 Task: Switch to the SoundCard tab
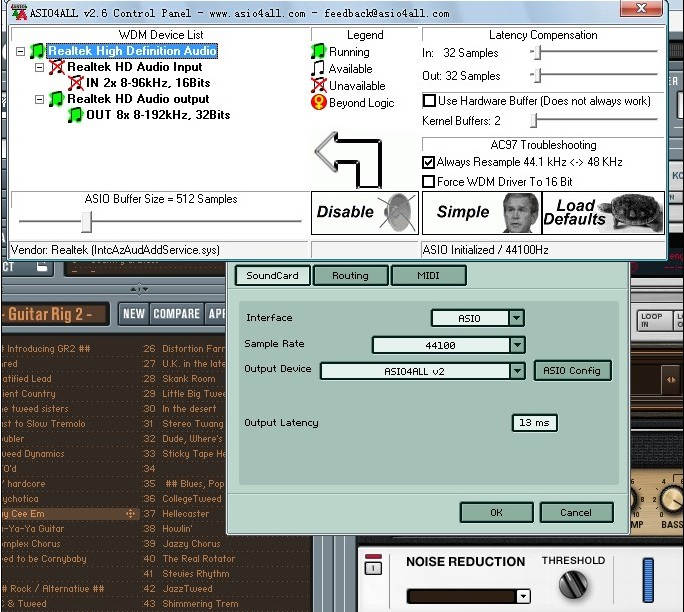click(x=273, y=276)
